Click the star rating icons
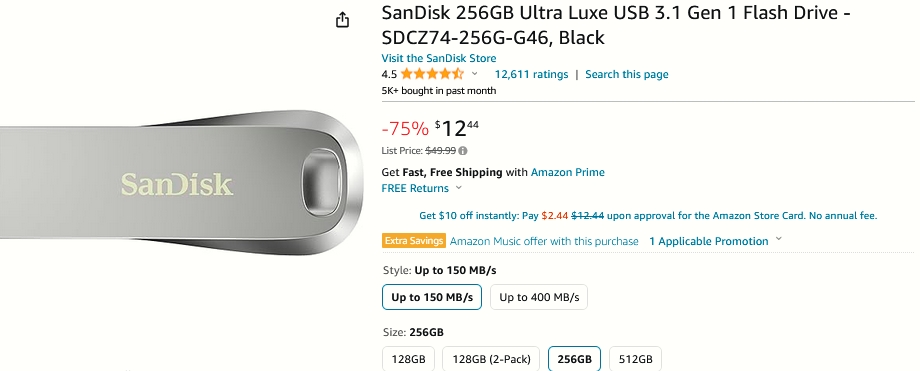 (x=432, y=74)
